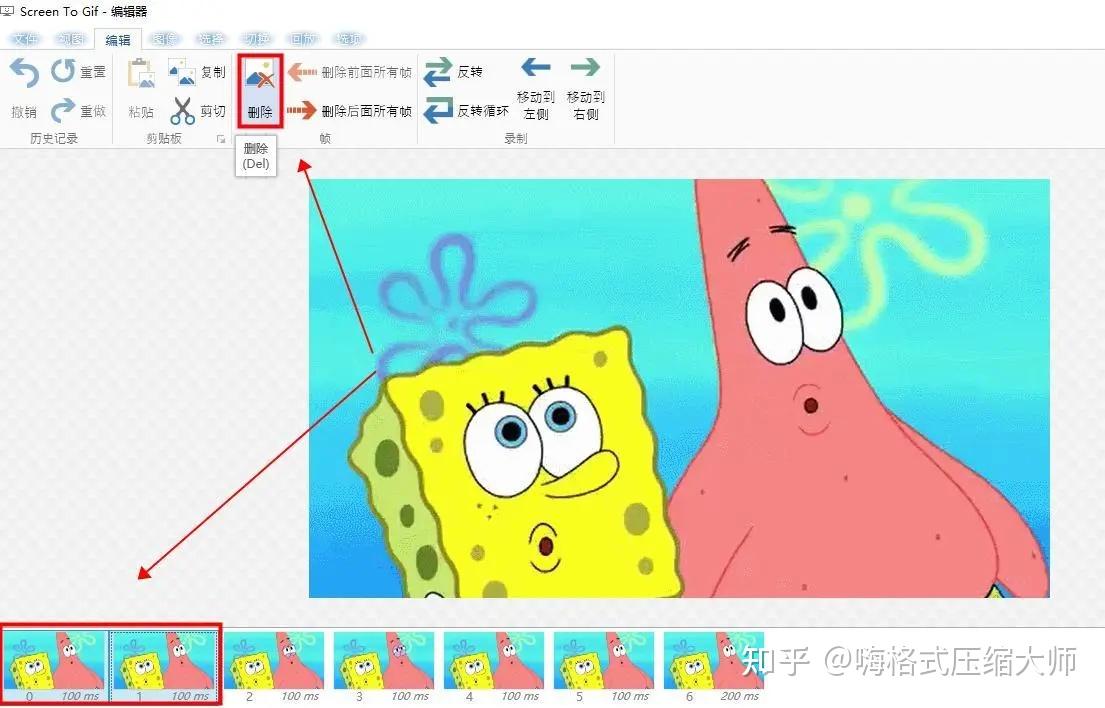
Task: Select the 剪切 (Cut) scissors icon
Action: pyautogui.click(x=182, y=108)
